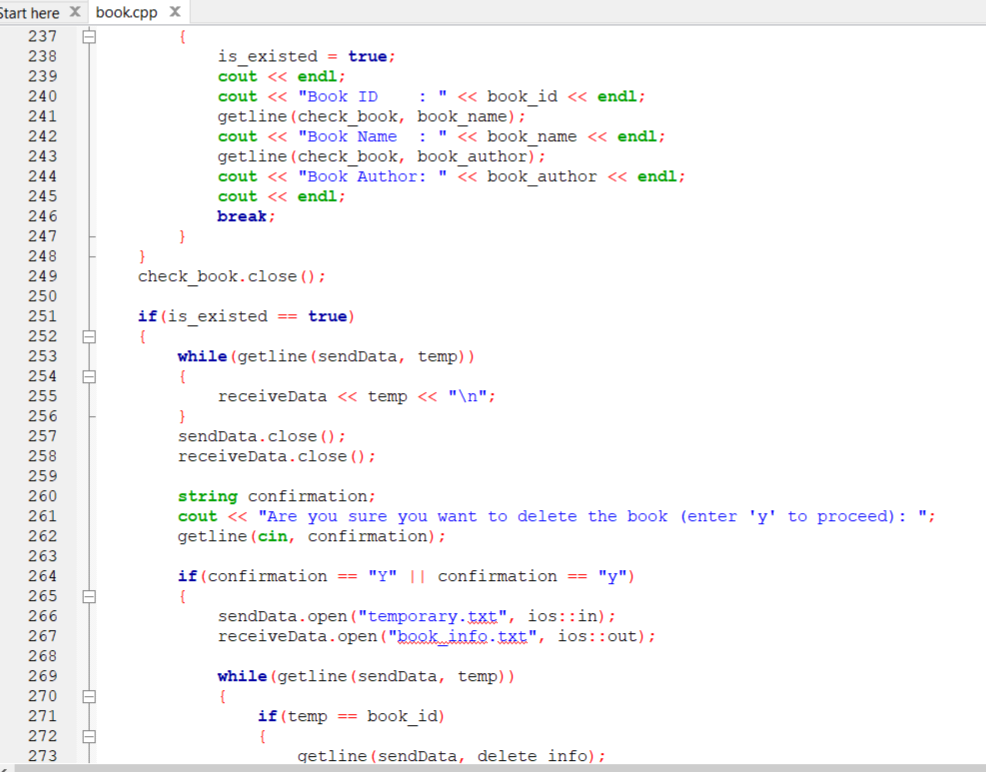The image size is (986, 772).
Task: Collapse the confirmation if block at line 264
Action: tap(88, 596)
